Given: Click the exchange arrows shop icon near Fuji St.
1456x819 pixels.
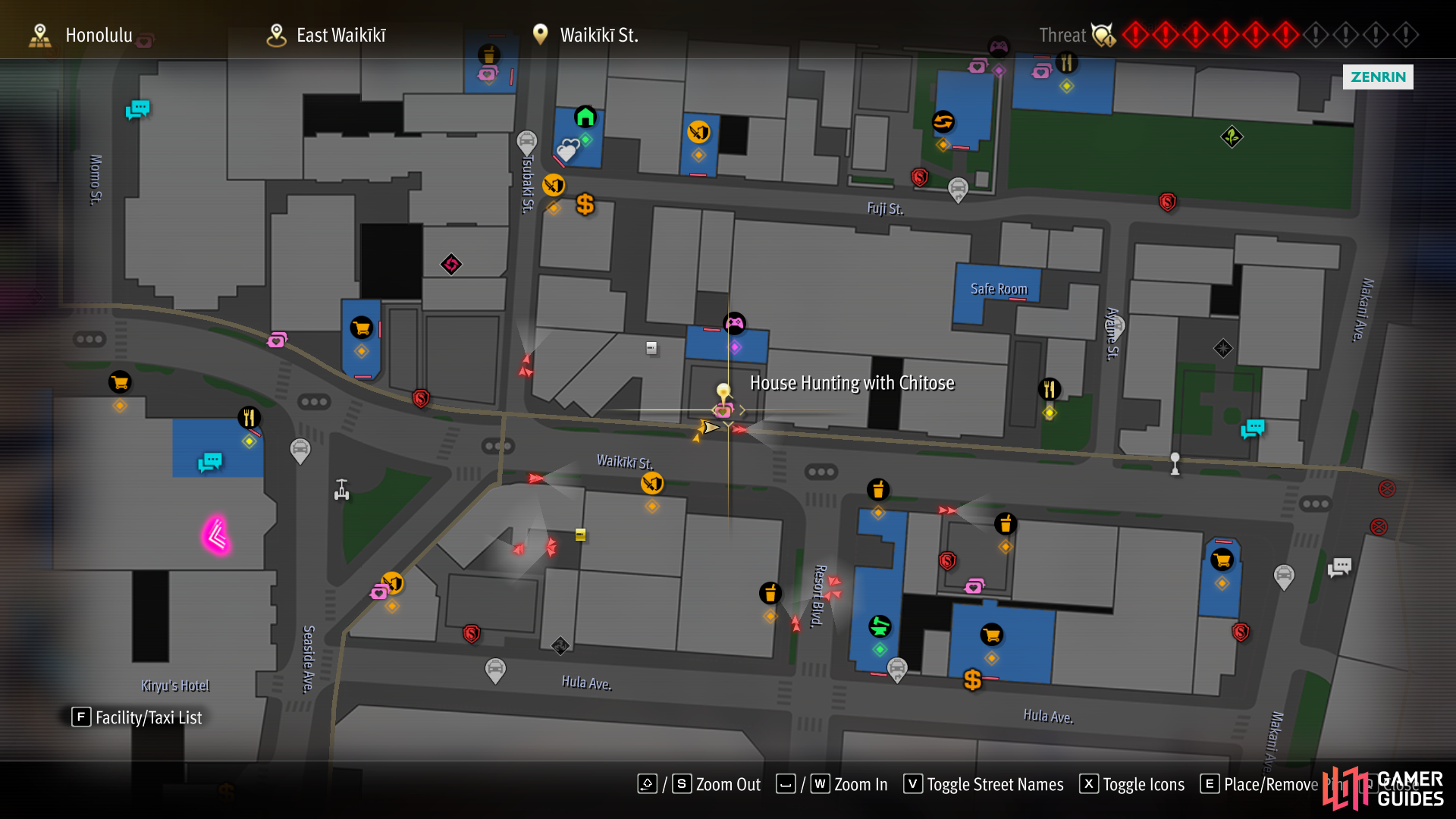Looking at the screenshot, I should pos(943,121).
